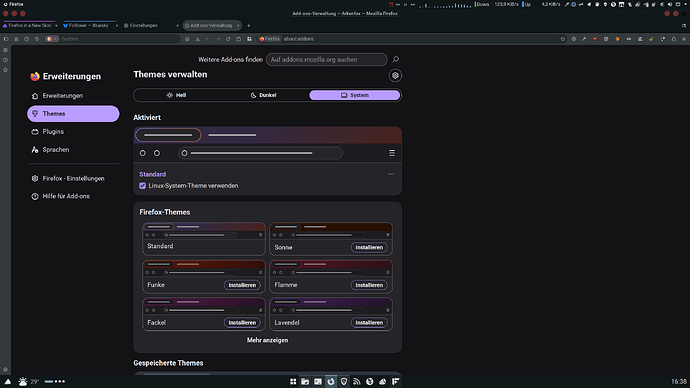The width and height of the screenshot is (690, 388).
Task: Install the Fackel theme
Action: tap(242, 322)
